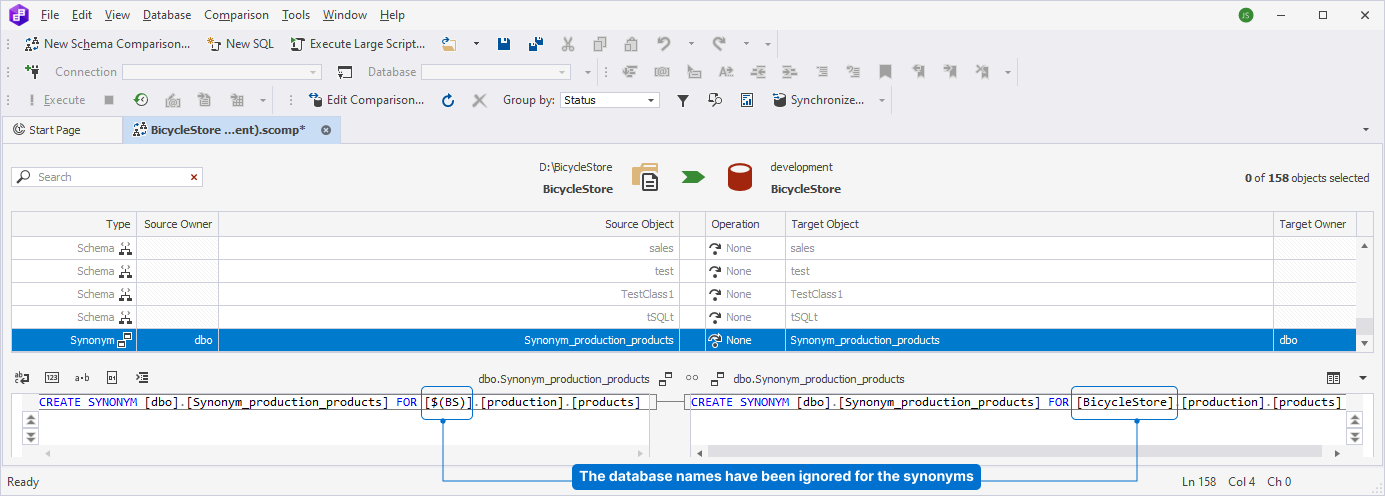Click the Copy icon in toolbar

pos(599,44)
